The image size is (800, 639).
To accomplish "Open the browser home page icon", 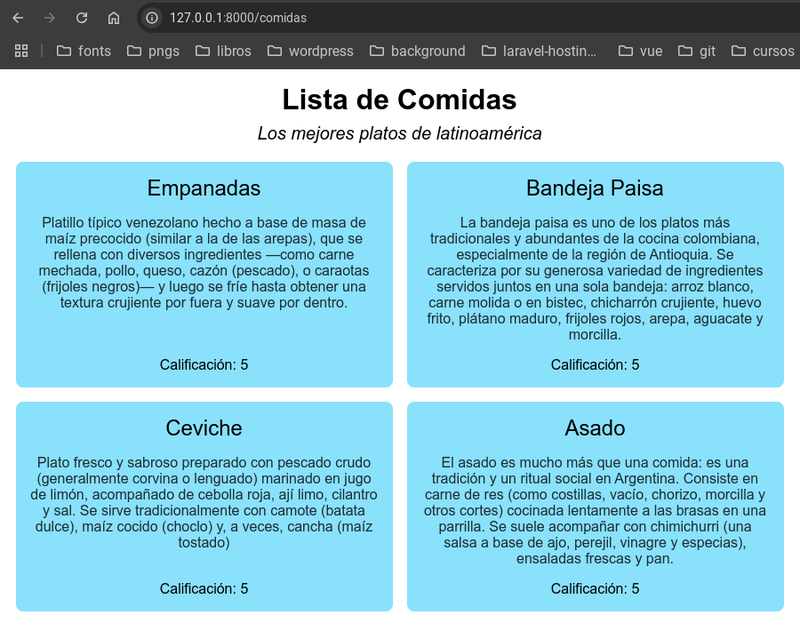I will coord(113,18).
